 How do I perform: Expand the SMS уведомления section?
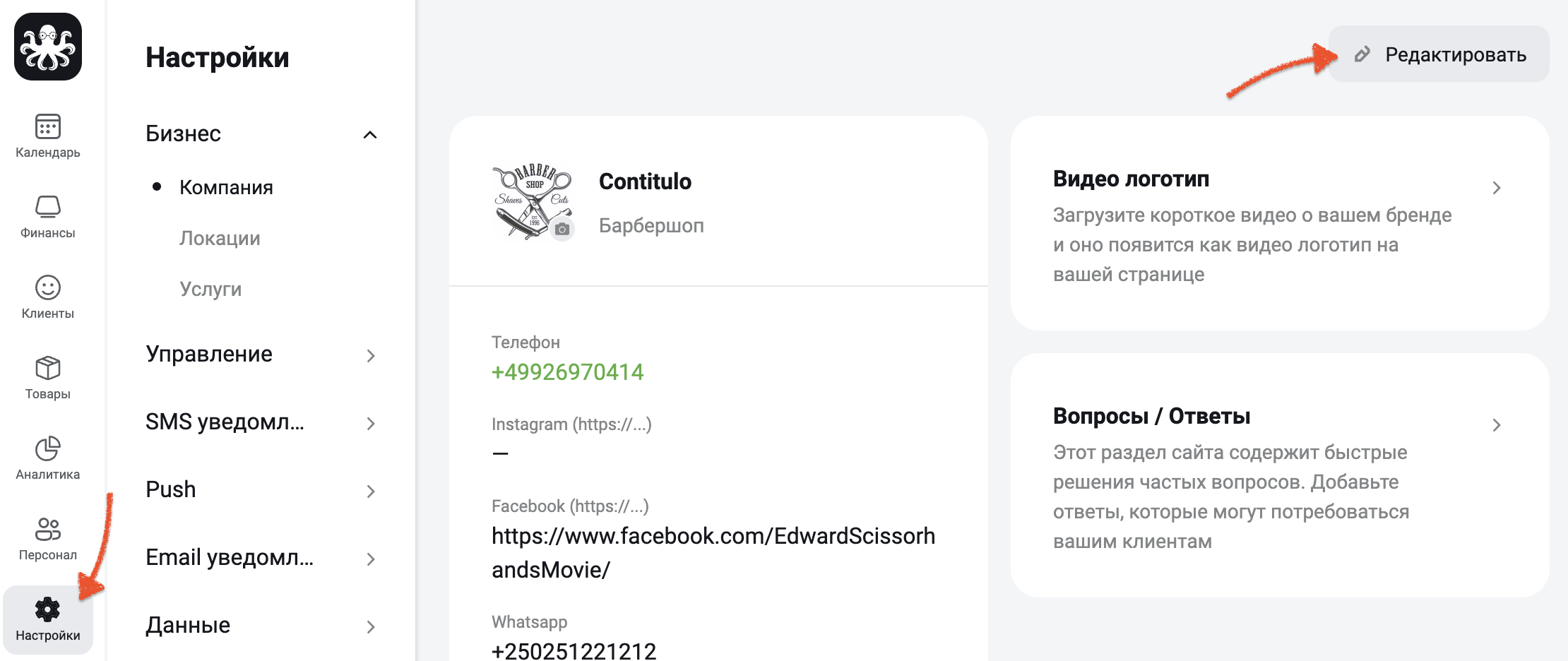coord(261,422)
